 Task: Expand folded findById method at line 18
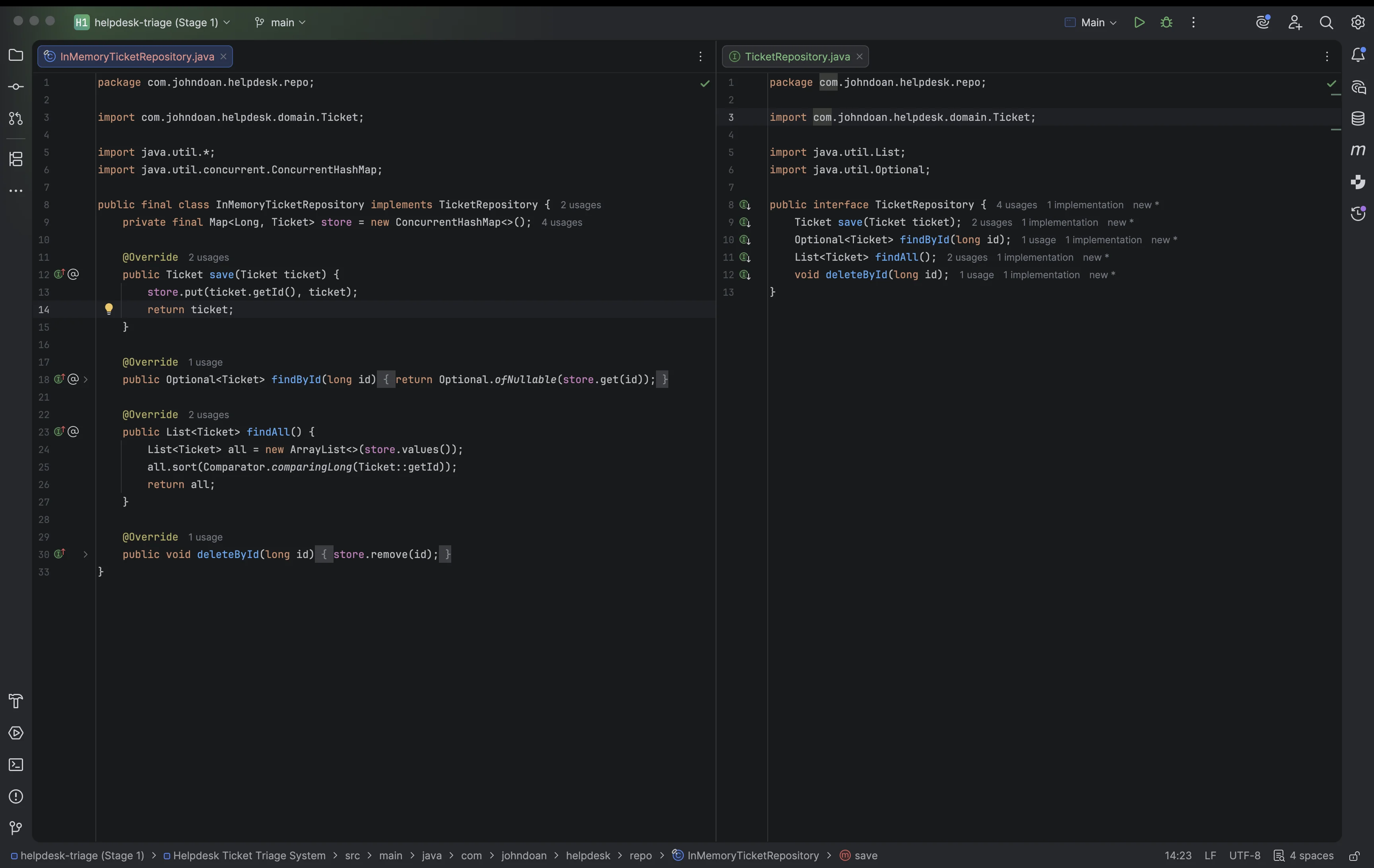pos(85,379)
